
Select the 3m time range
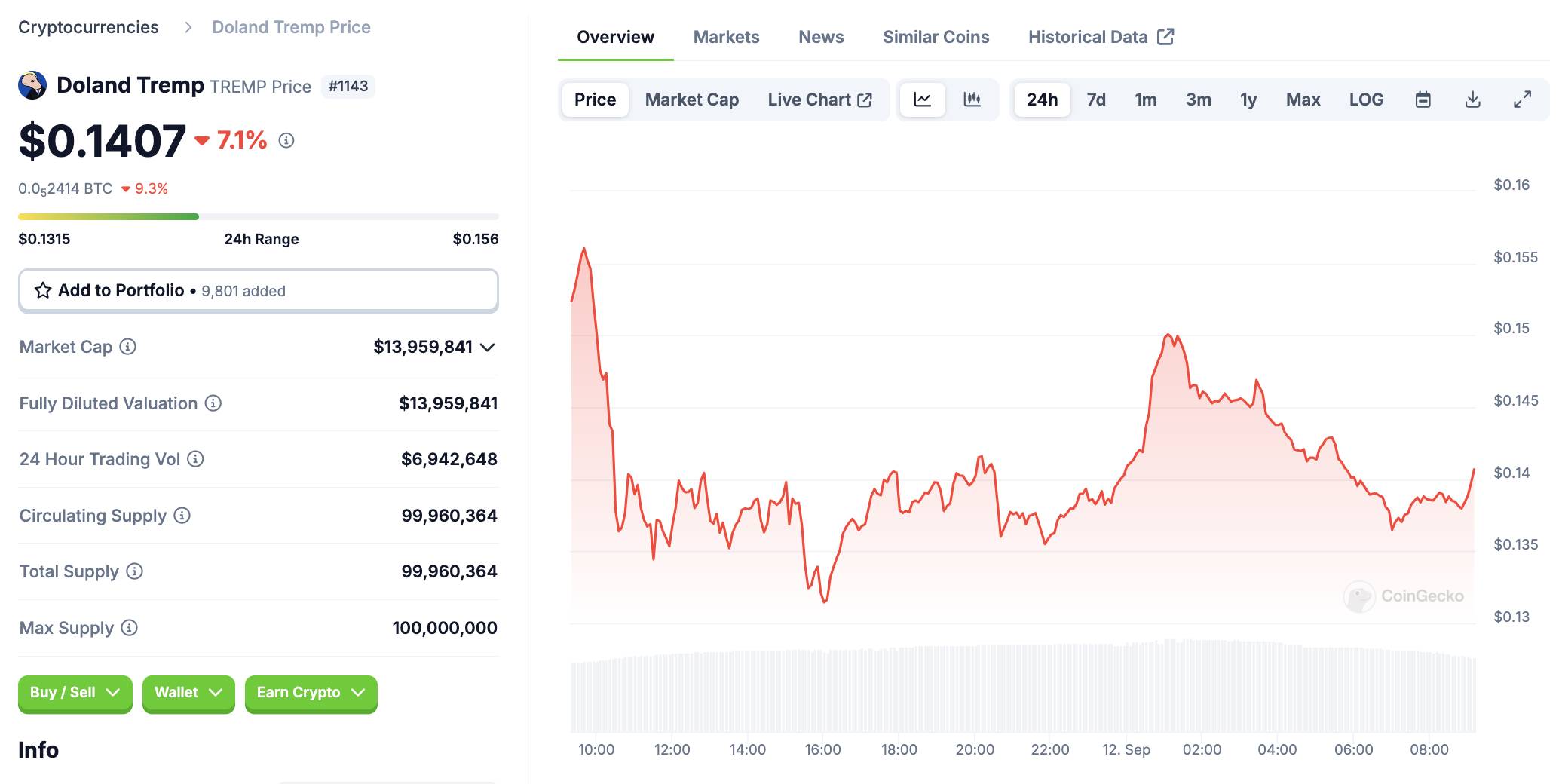pyautogui.click(x=1199, y=100)
